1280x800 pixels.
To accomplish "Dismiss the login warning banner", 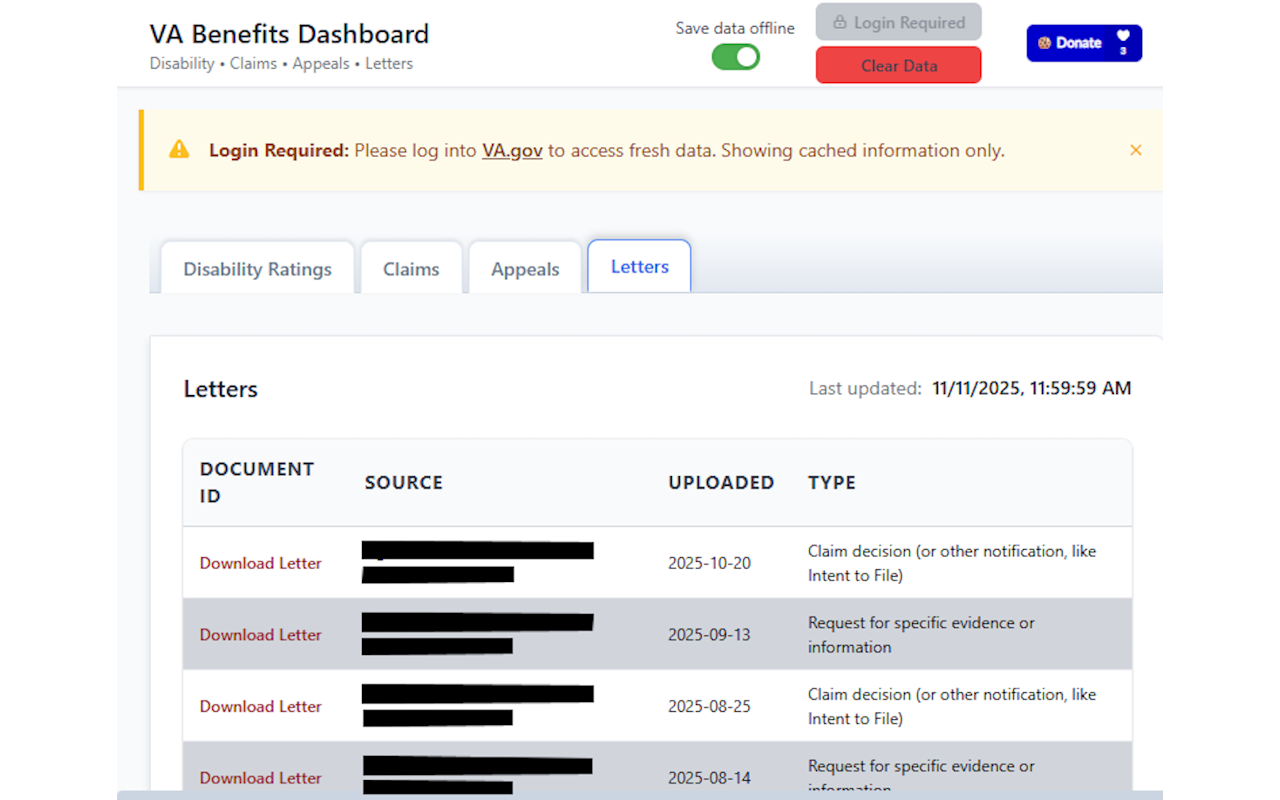I will tap(1136, 150).
